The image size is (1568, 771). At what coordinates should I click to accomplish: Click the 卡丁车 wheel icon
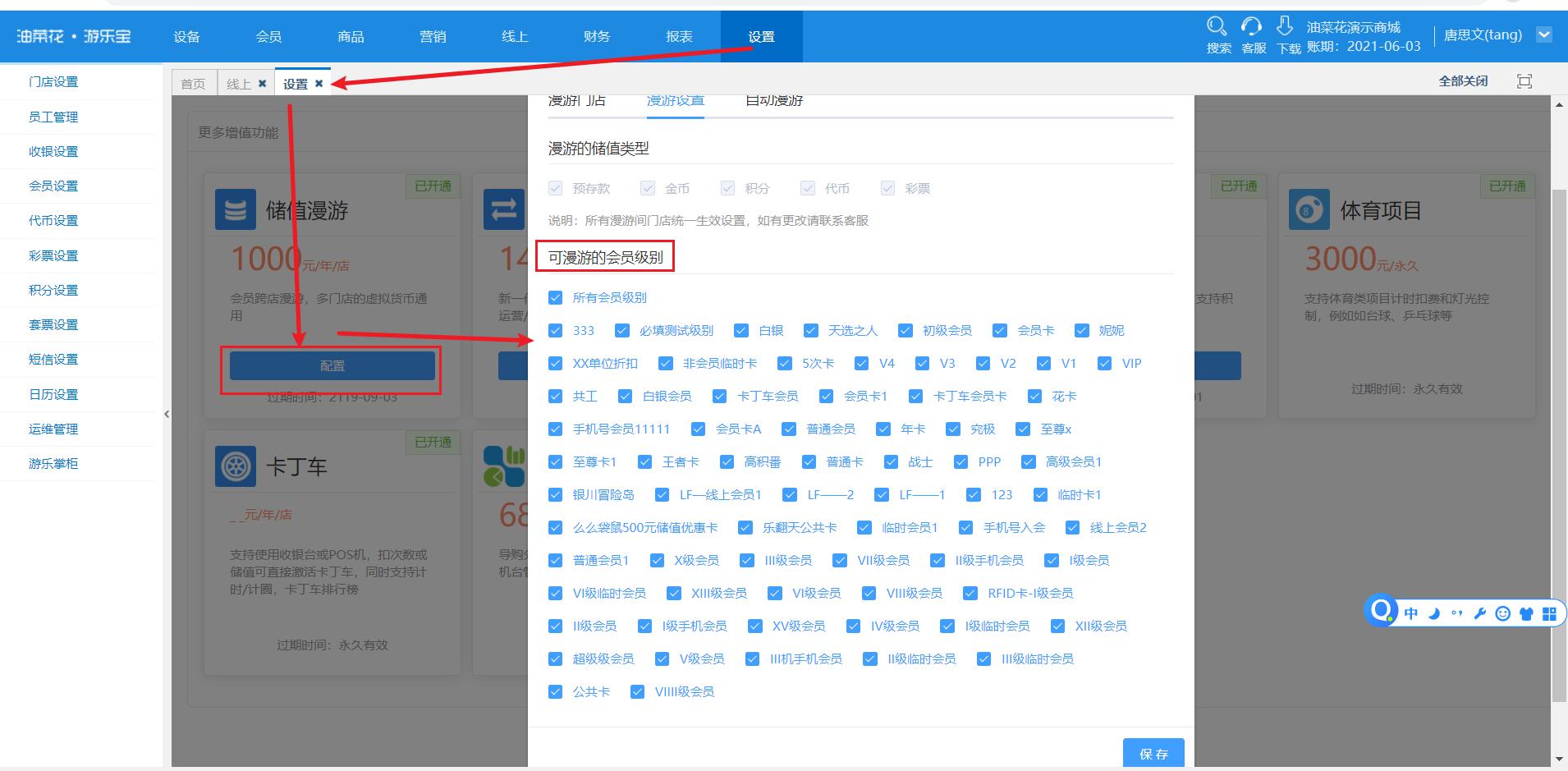(x=236, y=466)
